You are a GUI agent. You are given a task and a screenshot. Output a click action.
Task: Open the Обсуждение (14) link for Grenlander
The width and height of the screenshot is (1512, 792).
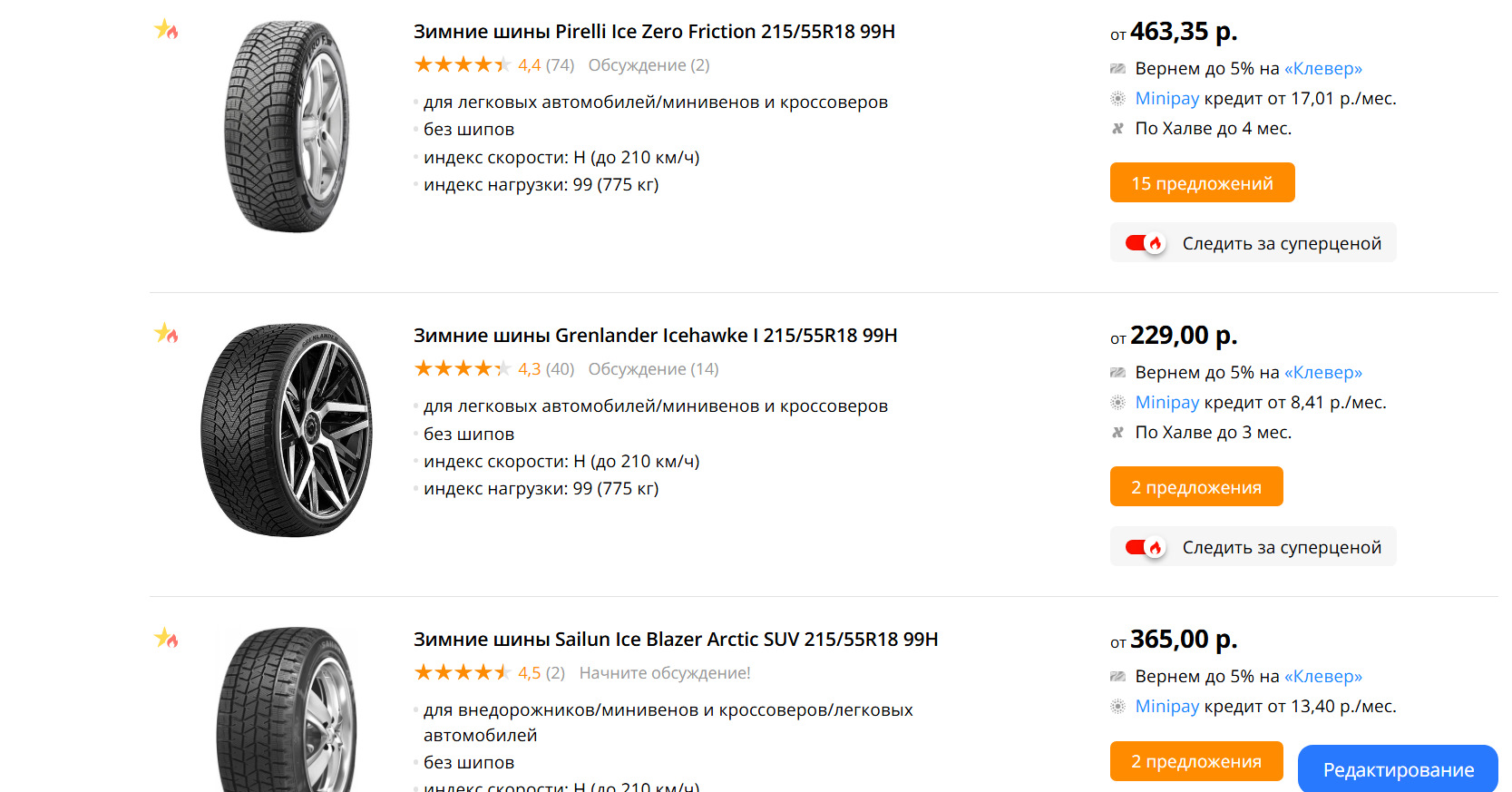tap(653, 369)
